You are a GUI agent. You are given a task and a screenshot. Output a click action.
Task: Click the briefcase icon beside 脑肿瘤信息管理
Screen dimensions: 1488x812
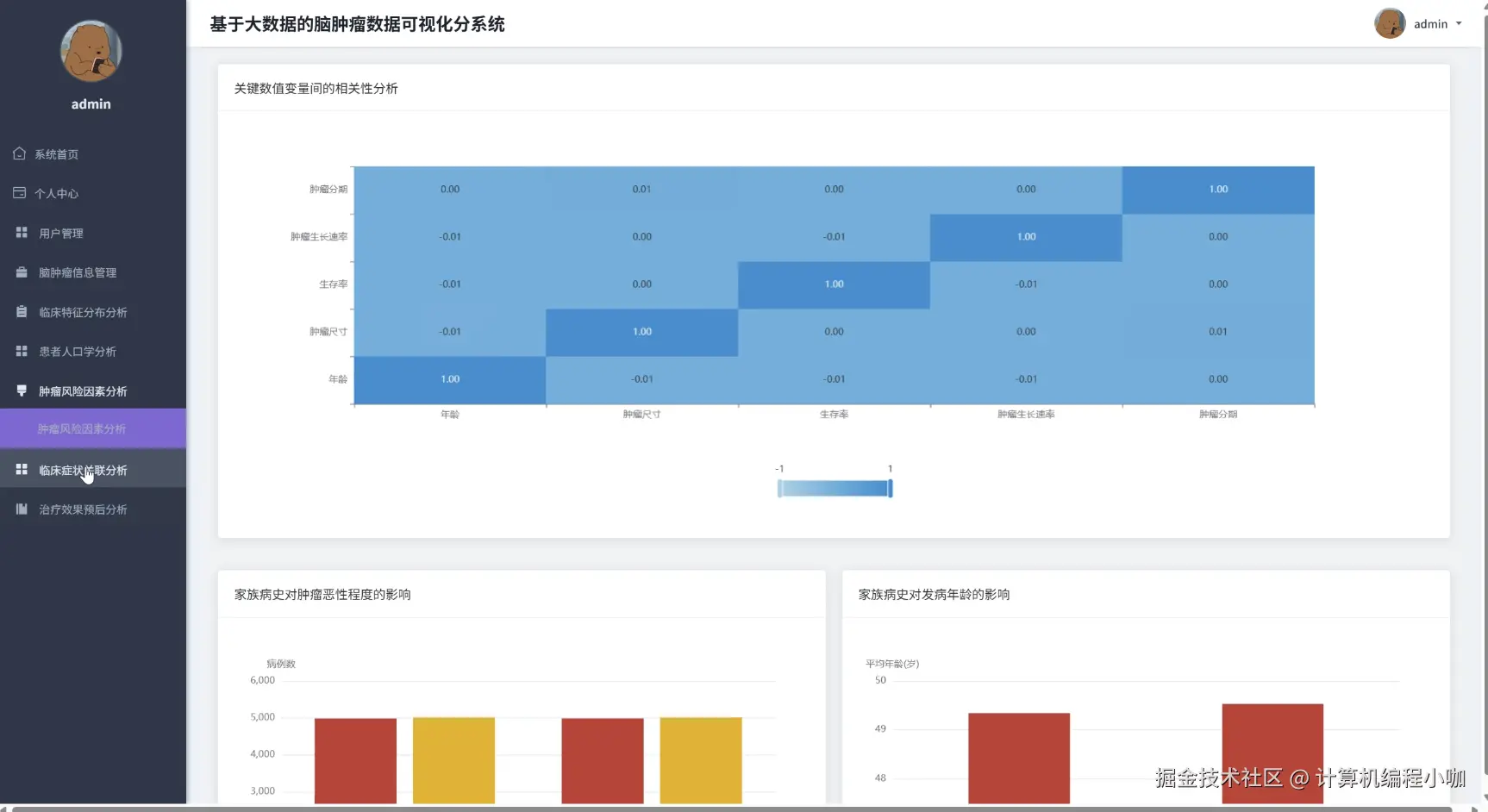click(x=22, y=272)
